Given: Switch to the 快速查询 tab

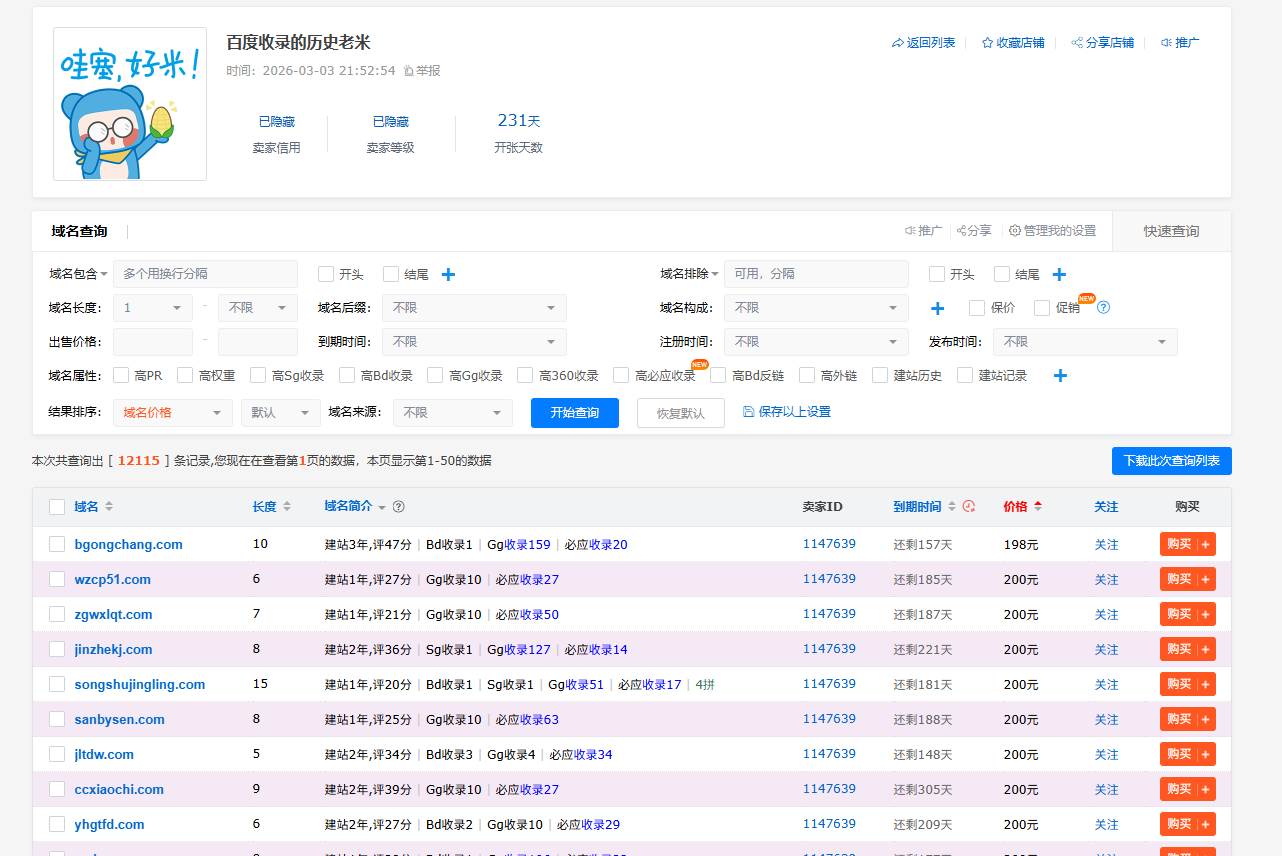Looking at the screenshot, I should tap(1171, 231).
